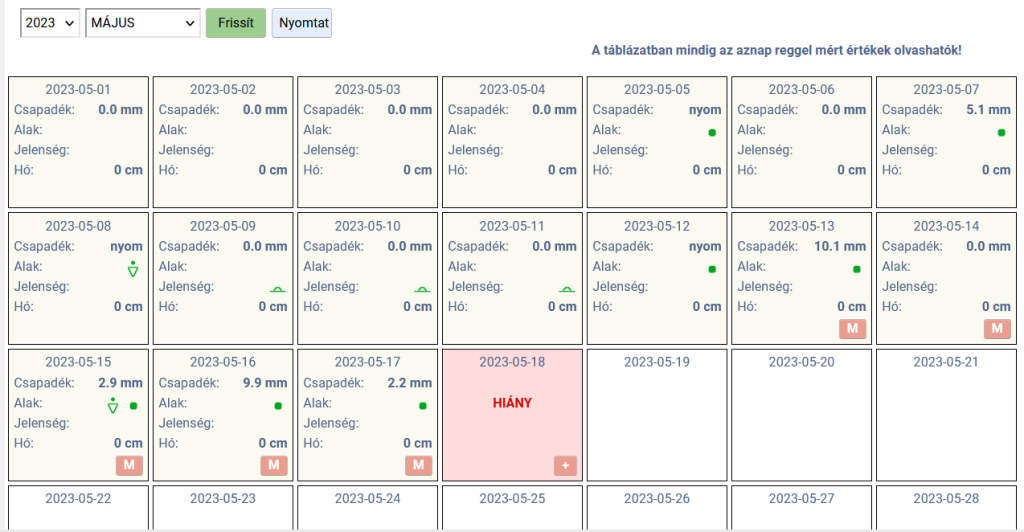Click the green rain dot on 2023-05-05
This screenshot has height=532, width=1024.
[x=712, y=132]
